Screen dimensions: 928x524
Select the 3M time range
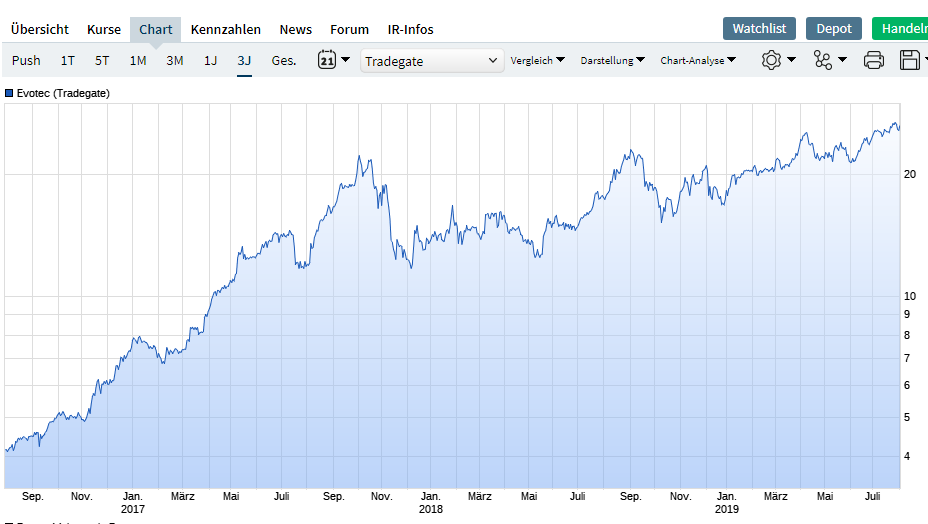[175, 60]
